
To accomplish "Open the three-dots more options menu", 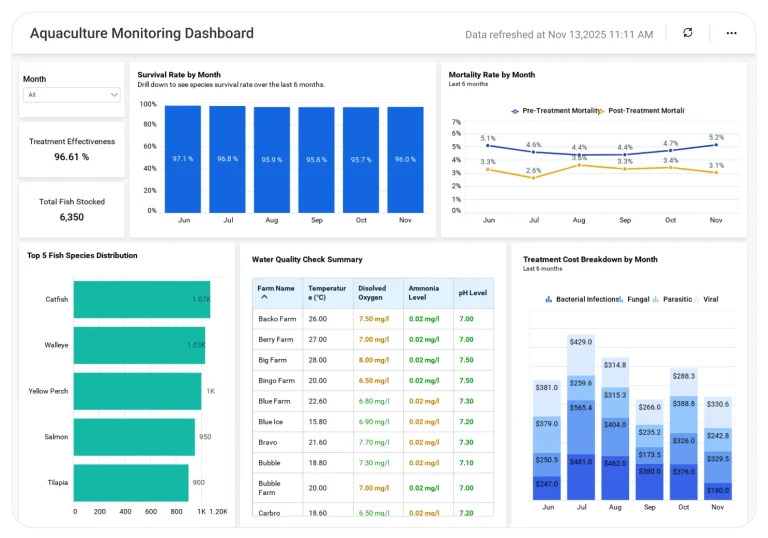I will coord(731,33).
